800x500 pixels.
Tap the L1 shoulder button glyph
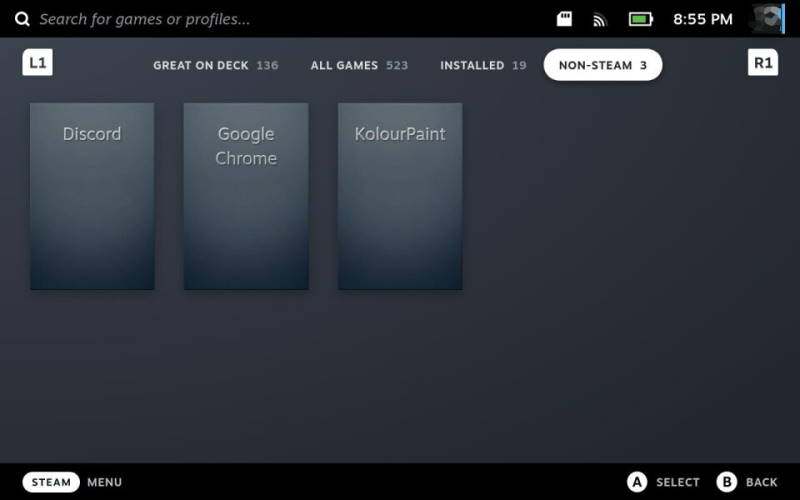(x=37, y=62)
